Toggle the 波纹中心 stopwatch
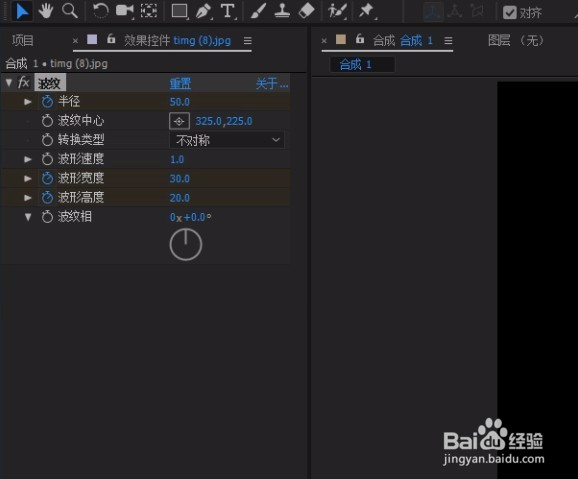Screen dimensions: 578x479 pos(47,121)
